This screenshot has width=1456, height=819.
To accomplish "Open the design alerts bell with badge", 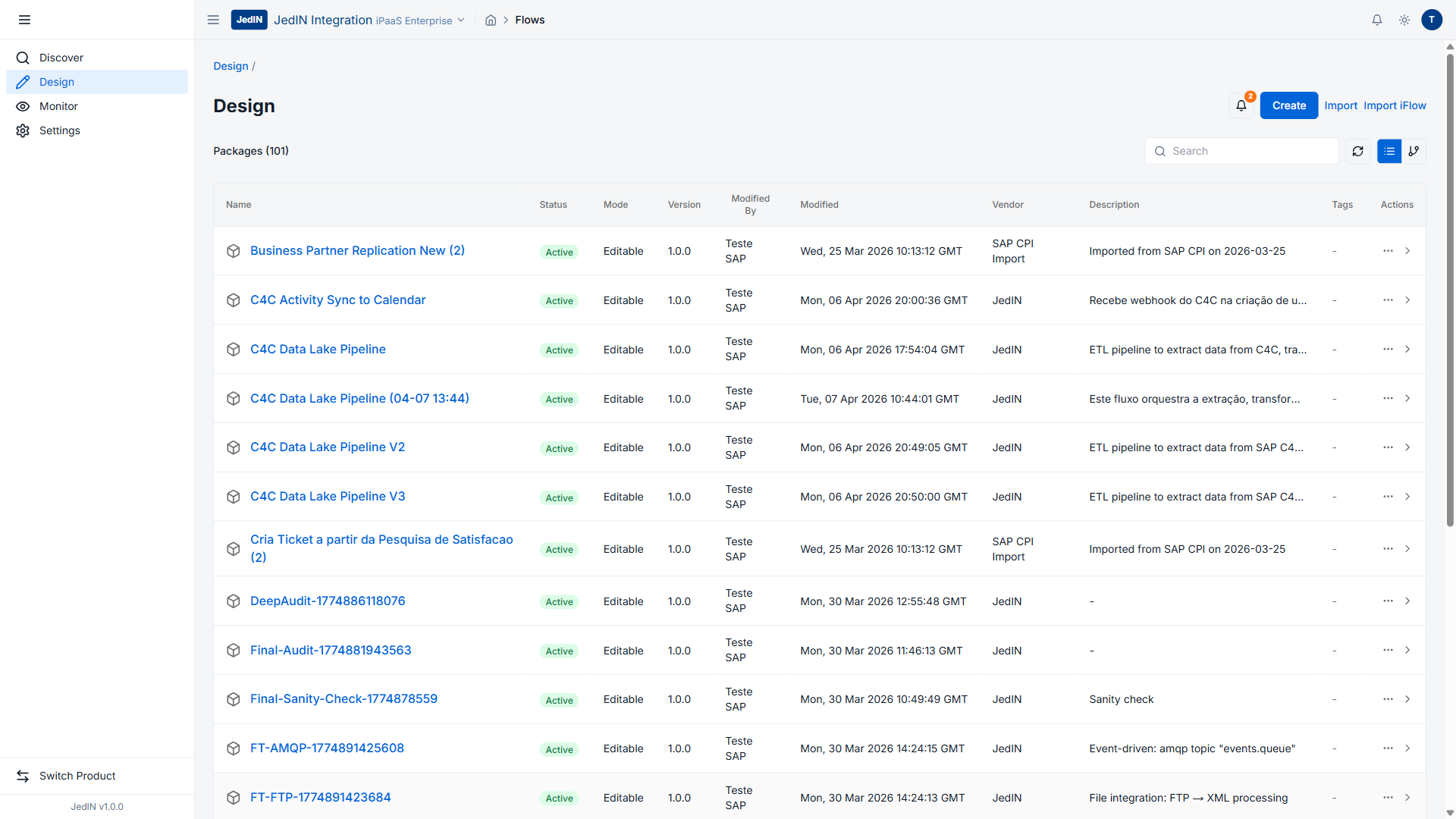I will pyautogui.click(x=1241, y=105).
